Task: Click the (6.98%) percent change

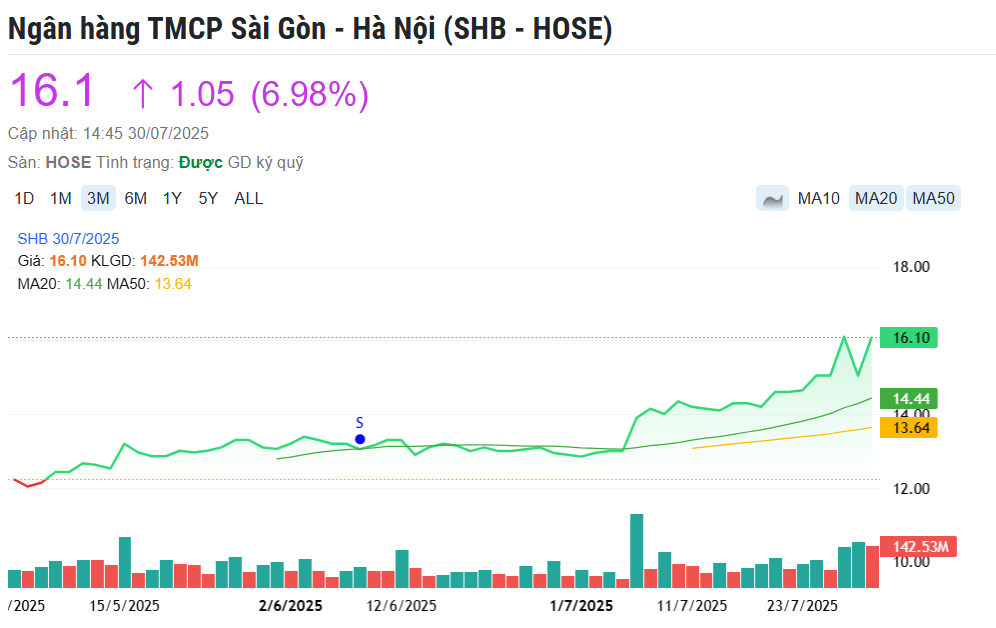Action: click(310, 95)
